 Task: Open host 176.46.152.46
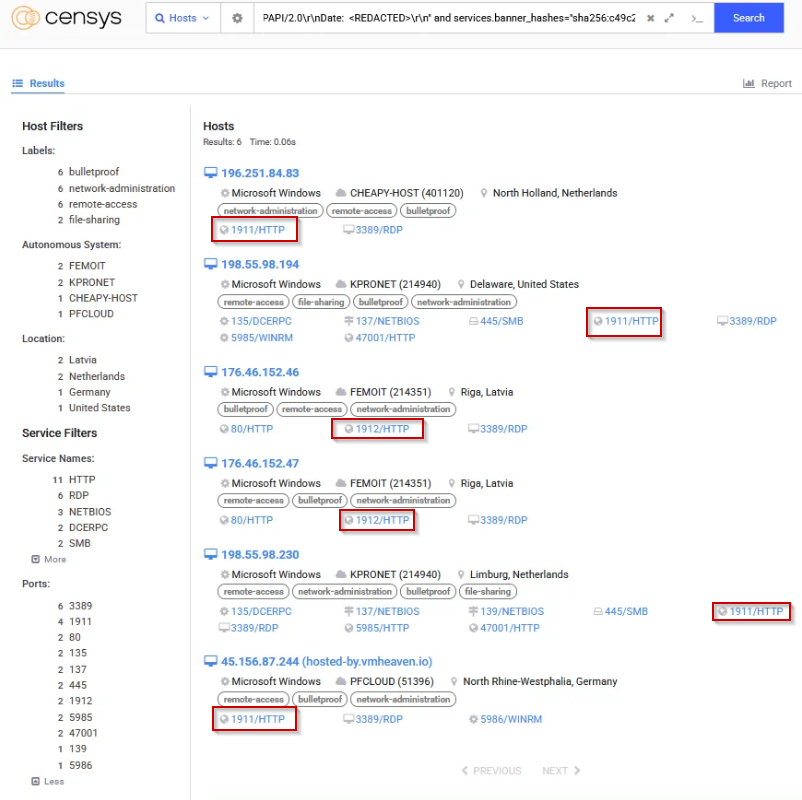point(260,372)
